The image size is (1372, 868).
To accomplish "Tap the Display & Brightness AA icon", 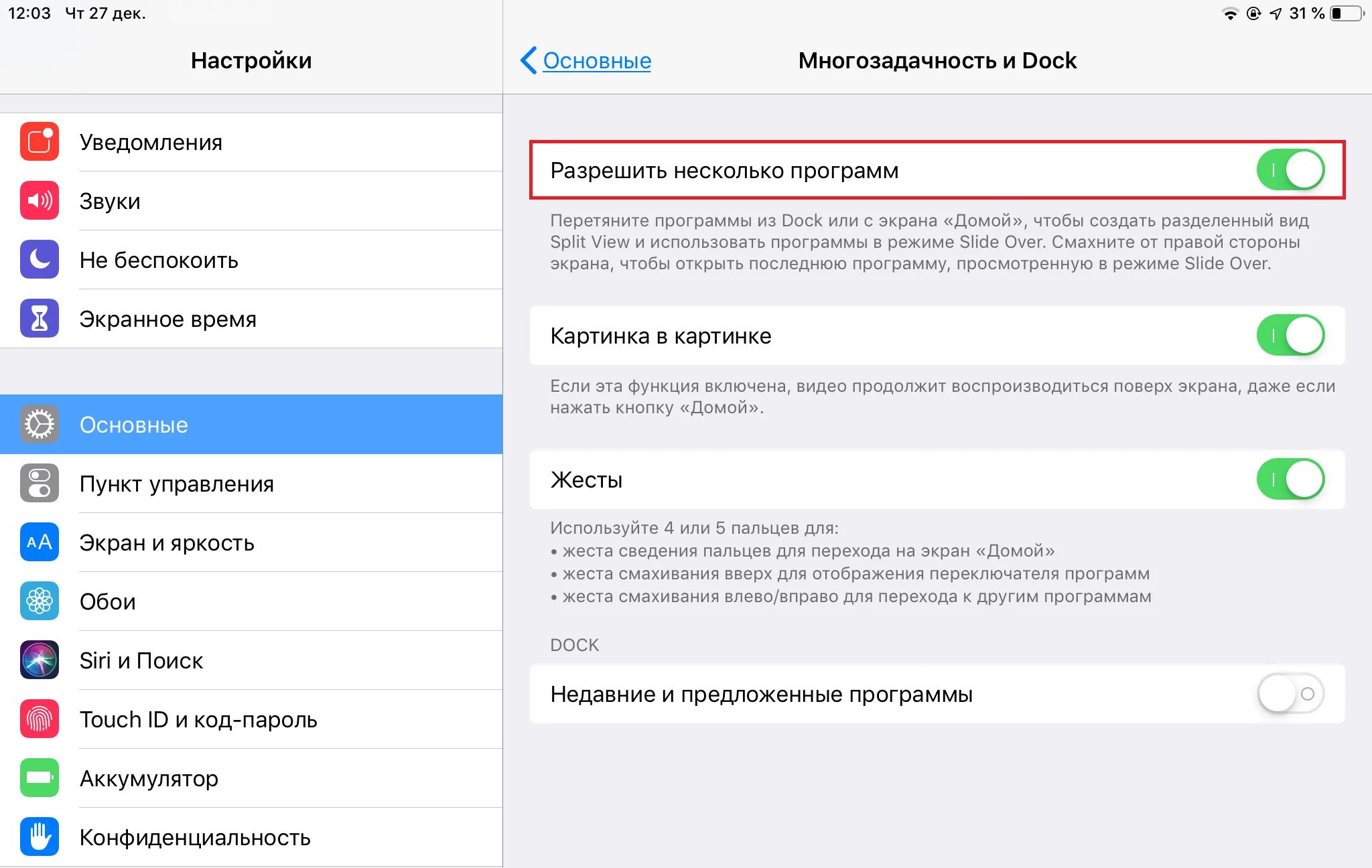I will (x=40, y=542).
